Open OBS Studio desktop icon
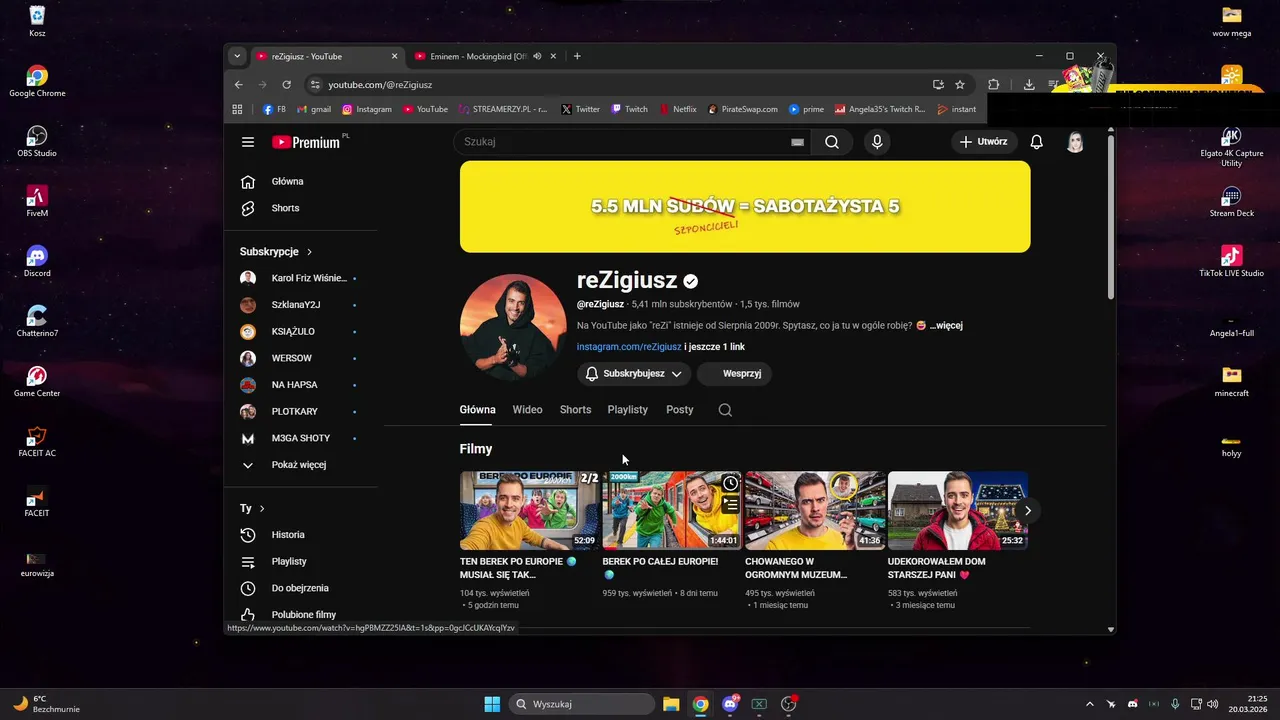The width and height of the screenshot is (1280, 720). 37,142
